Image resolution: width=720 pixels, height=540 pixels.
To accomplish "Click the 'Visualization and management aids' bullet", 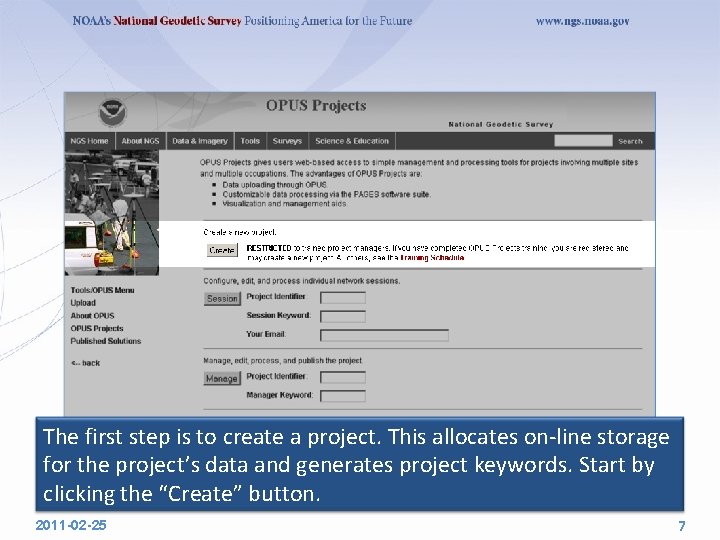I will [284, 203].
